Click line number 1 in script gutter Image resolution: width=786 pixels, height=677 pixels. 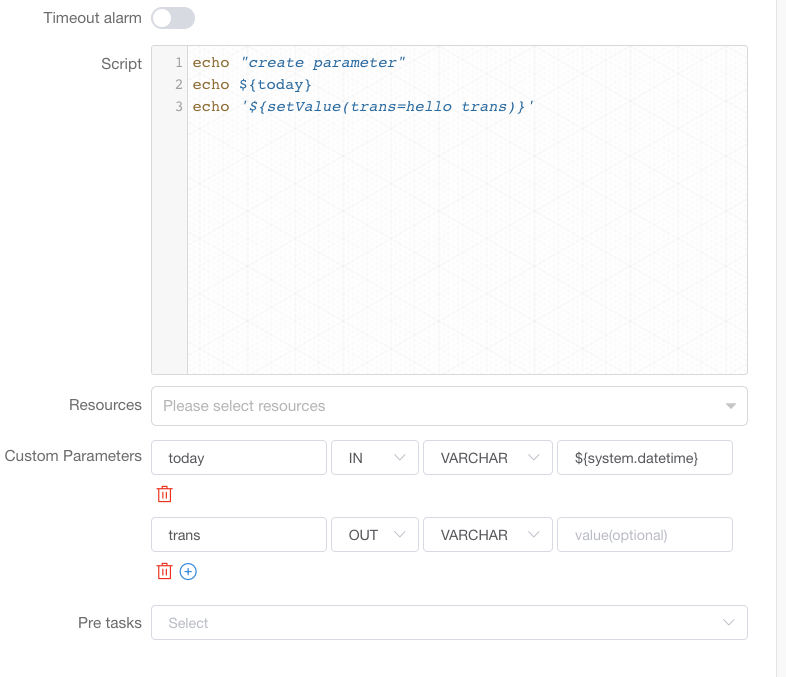[x=178, y=63]
